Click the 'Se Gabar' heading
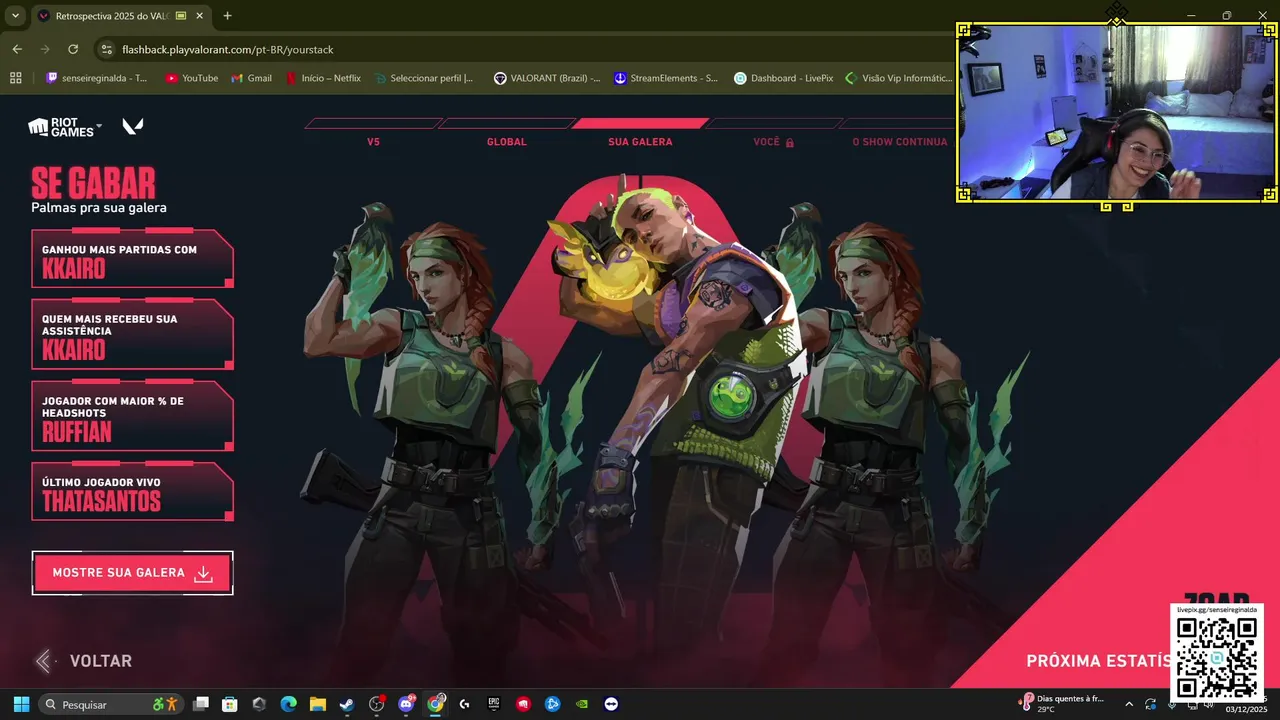Viewport: 1280px width, 720px height. (93, 183)
